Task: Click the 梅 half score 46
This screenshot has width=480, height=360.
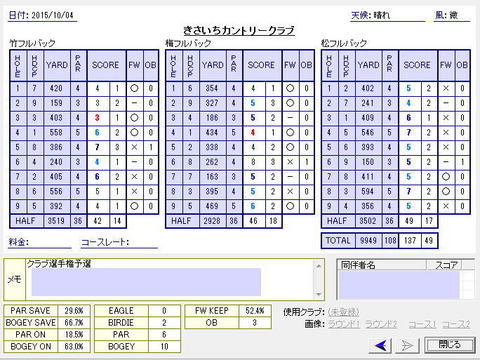Action: (253, 221)
